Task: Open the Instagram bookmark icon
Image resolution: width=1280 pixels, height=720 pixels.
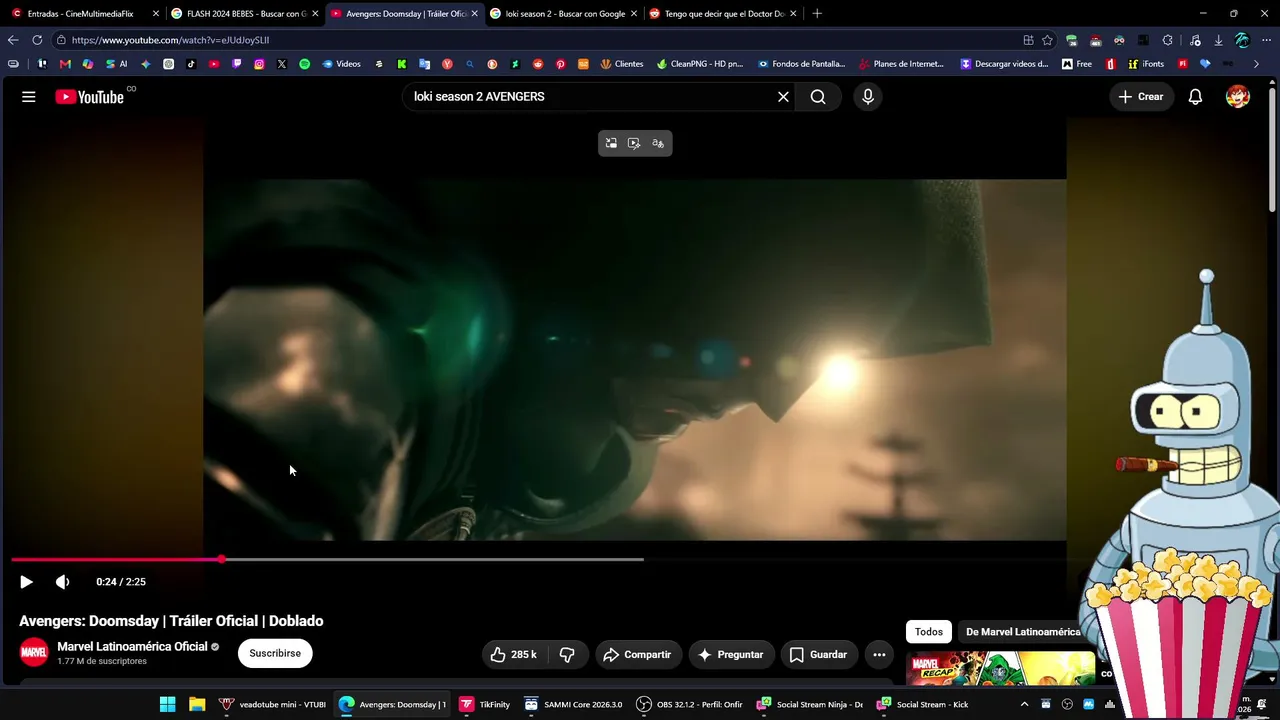Action: pos(259,64)
